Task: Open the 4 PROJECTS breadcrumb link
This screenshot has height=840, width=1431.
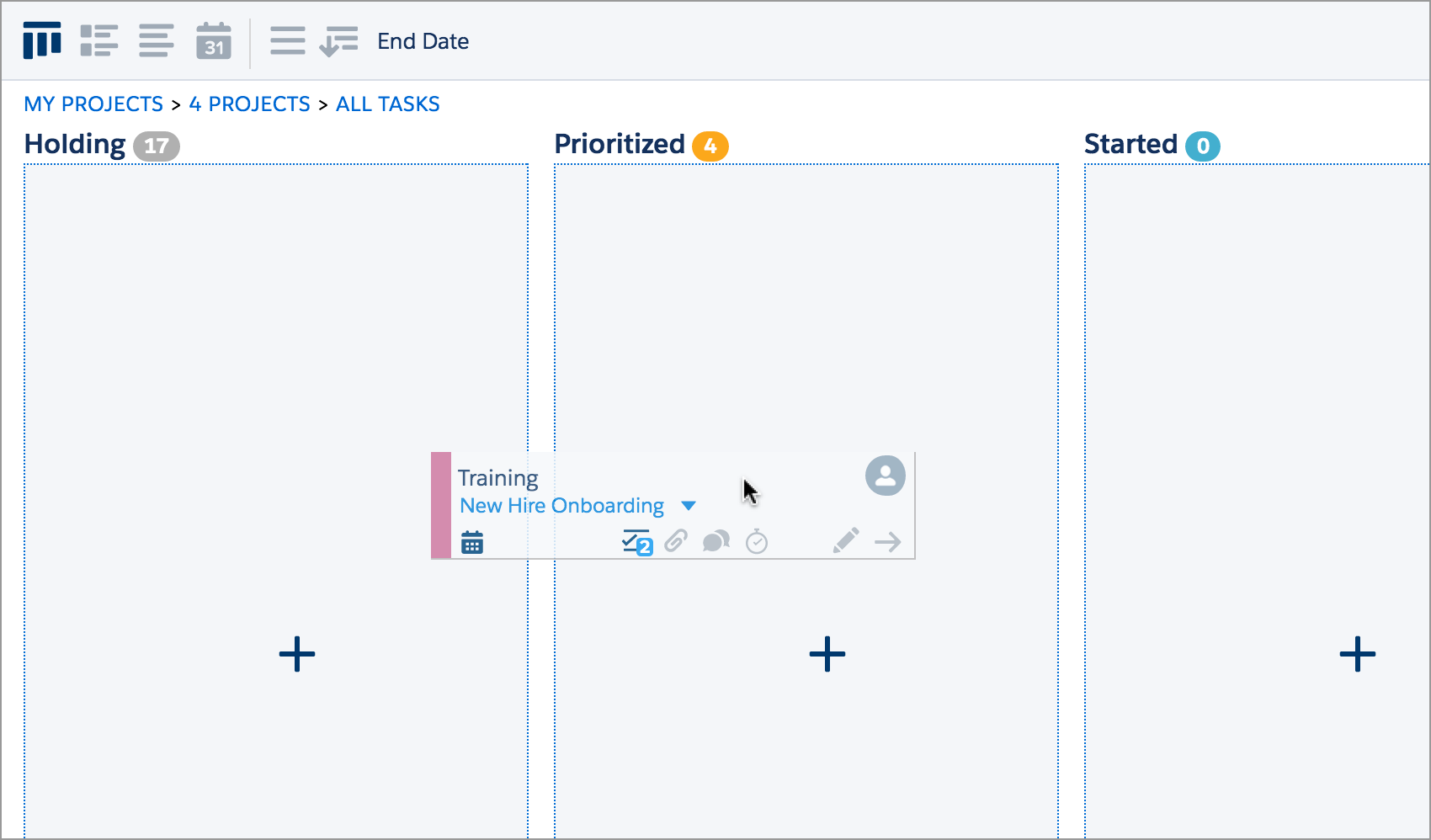Action: pos(250,104)
